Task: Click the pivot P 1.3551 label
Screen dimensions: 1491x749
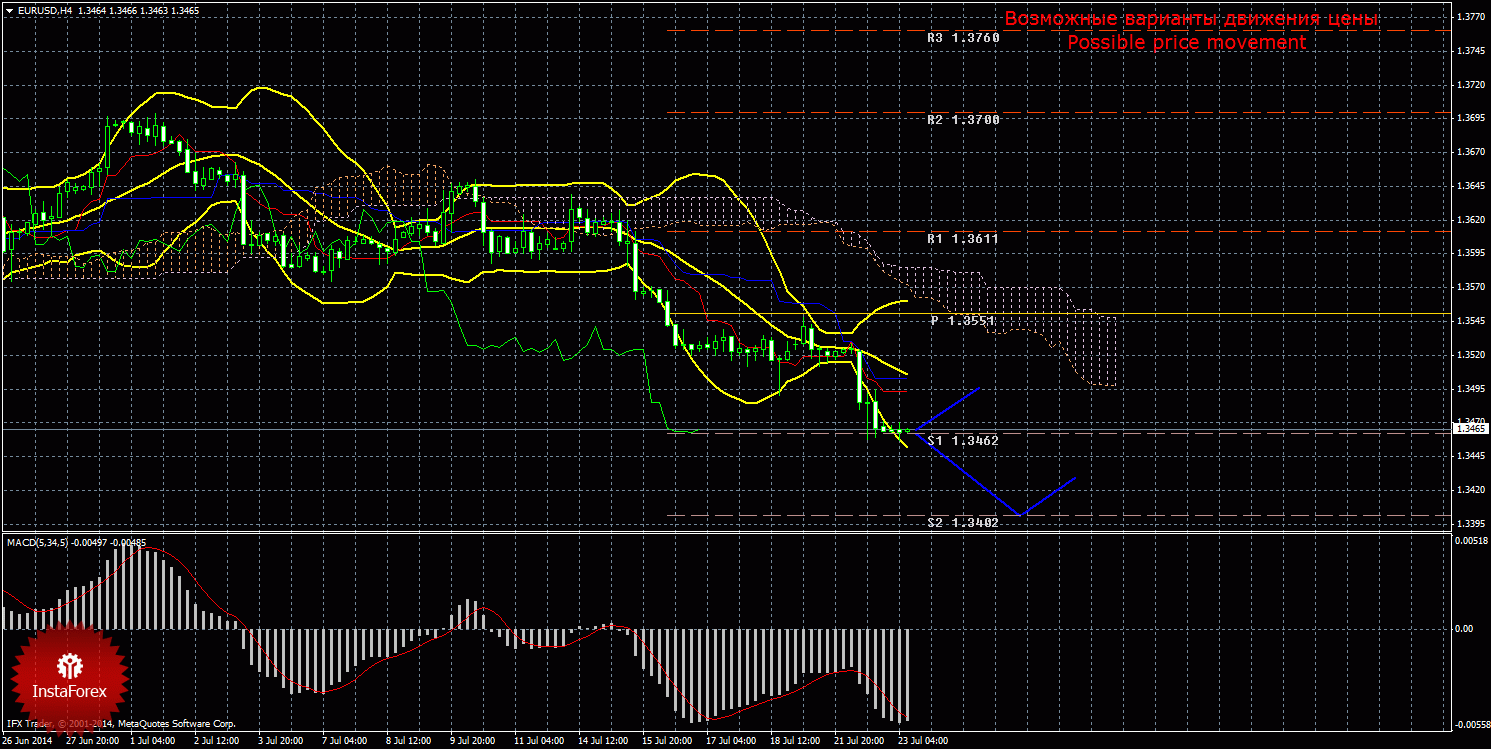Action: [x=965, y=321]
